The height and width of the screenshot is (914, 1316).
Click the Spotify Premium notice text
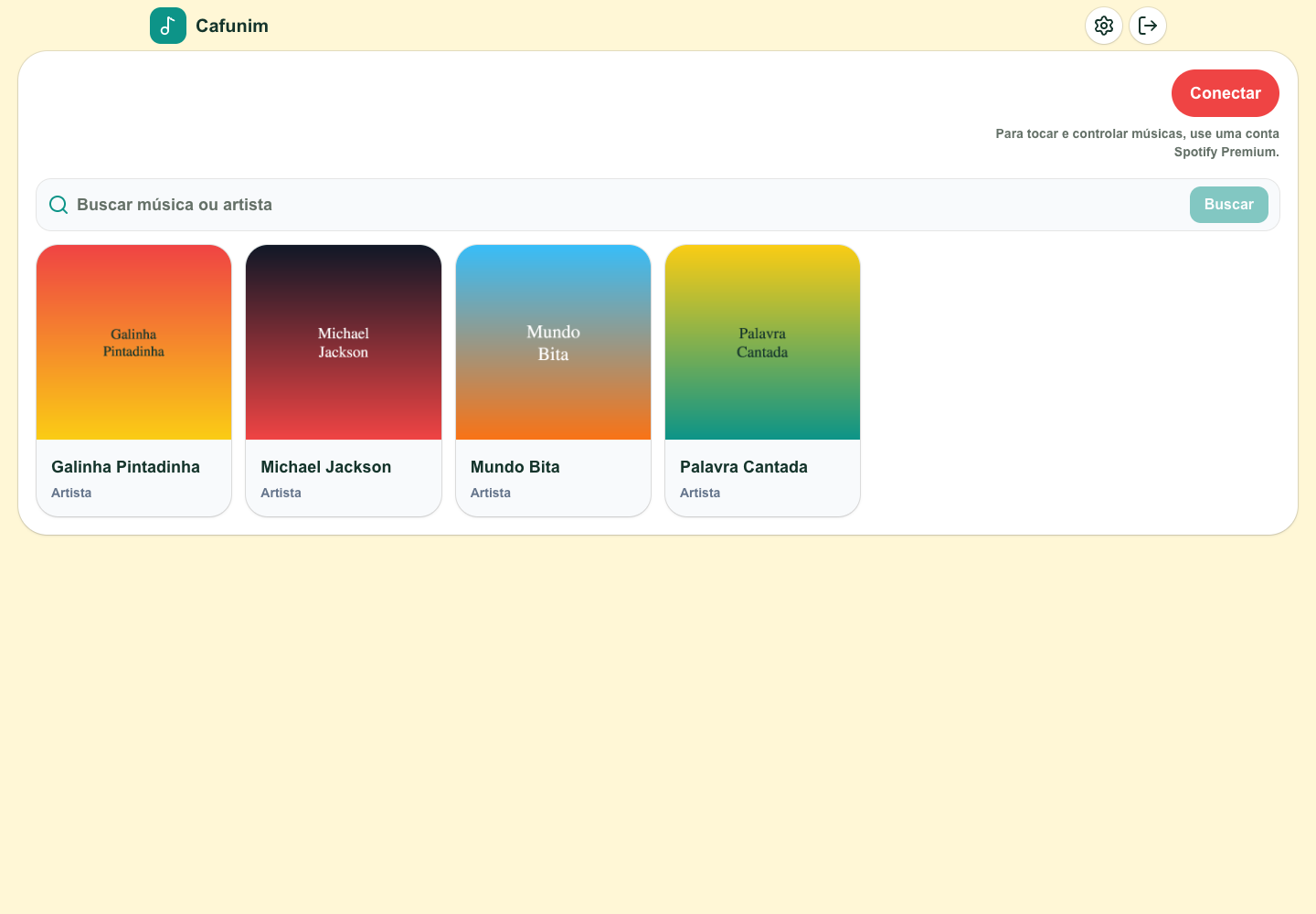click(1138, 143)
